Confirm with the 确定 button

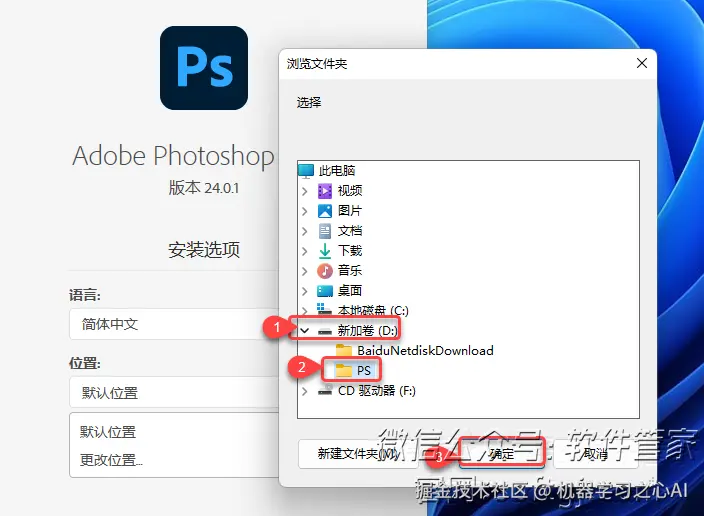tap(502, 454)
